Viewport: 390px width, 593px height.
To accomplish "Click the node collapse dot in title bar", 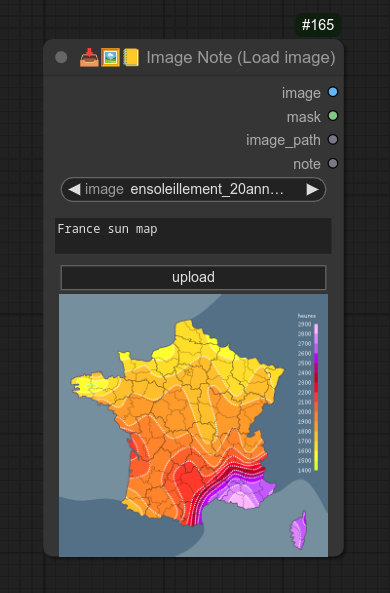I will tap(61, 57).
